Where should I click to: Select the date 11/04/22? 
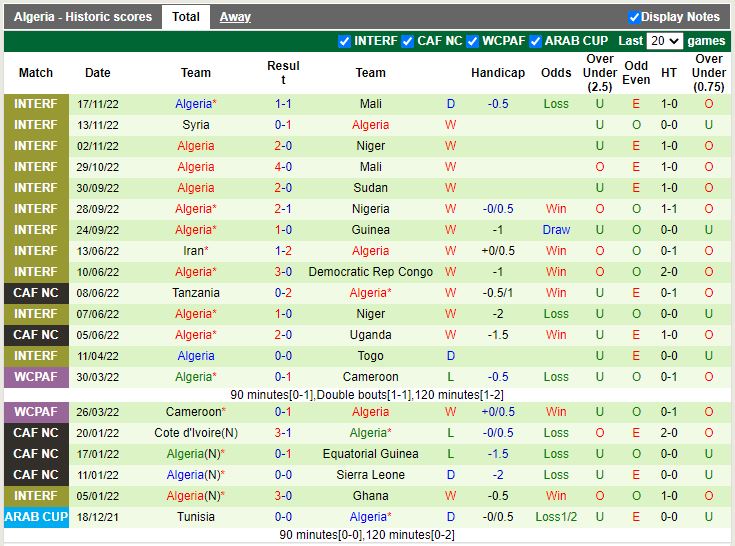click(x=98, y=356)
